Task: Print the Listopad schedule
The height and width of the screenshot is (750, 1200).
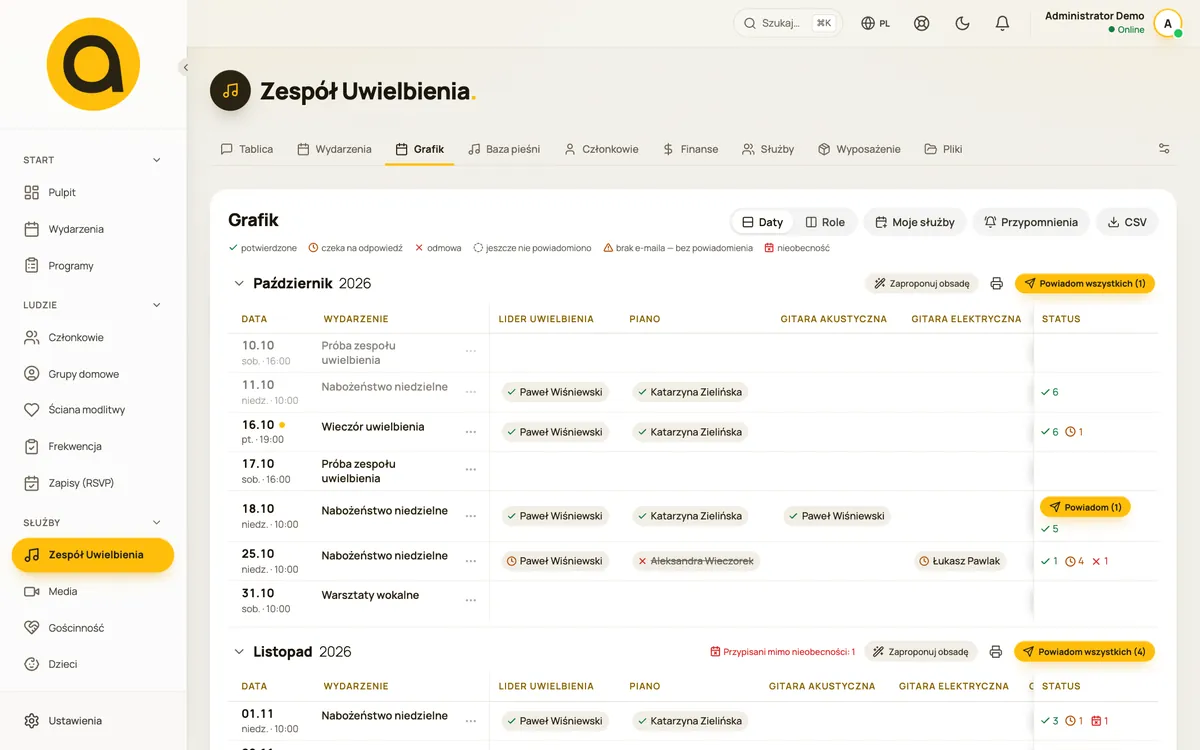Action: click(995, 652)
